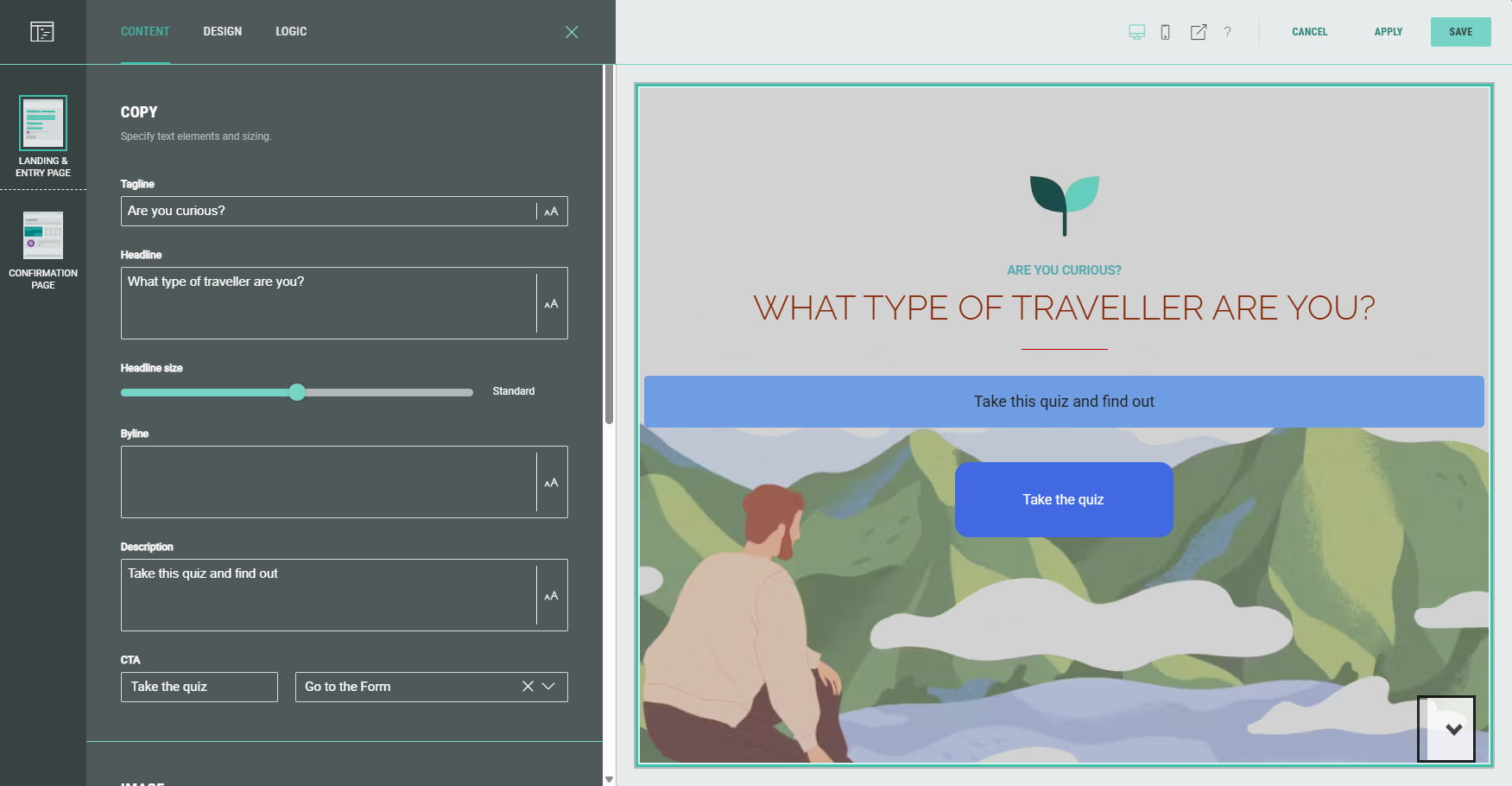Open text size options for Byline
Image resolution: width=1512 pixels, height=786 pixels.
[551, 483]
